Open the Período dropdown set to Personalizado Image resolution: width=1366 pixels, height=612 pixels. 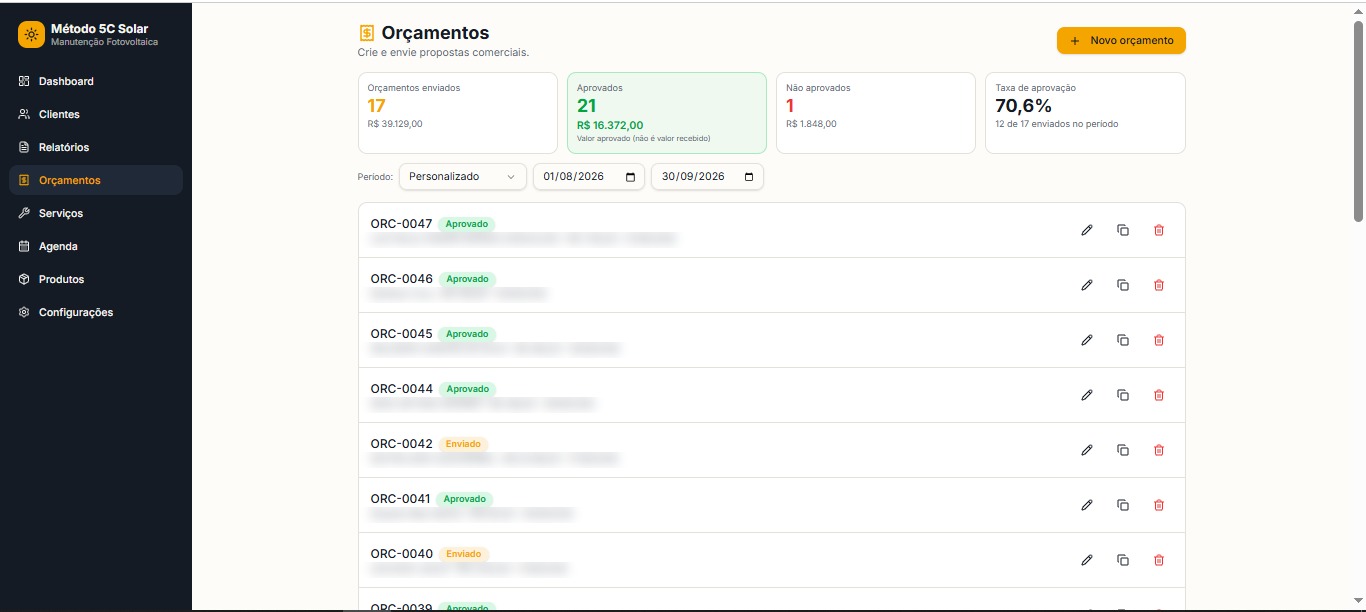[x=462, y=177]
